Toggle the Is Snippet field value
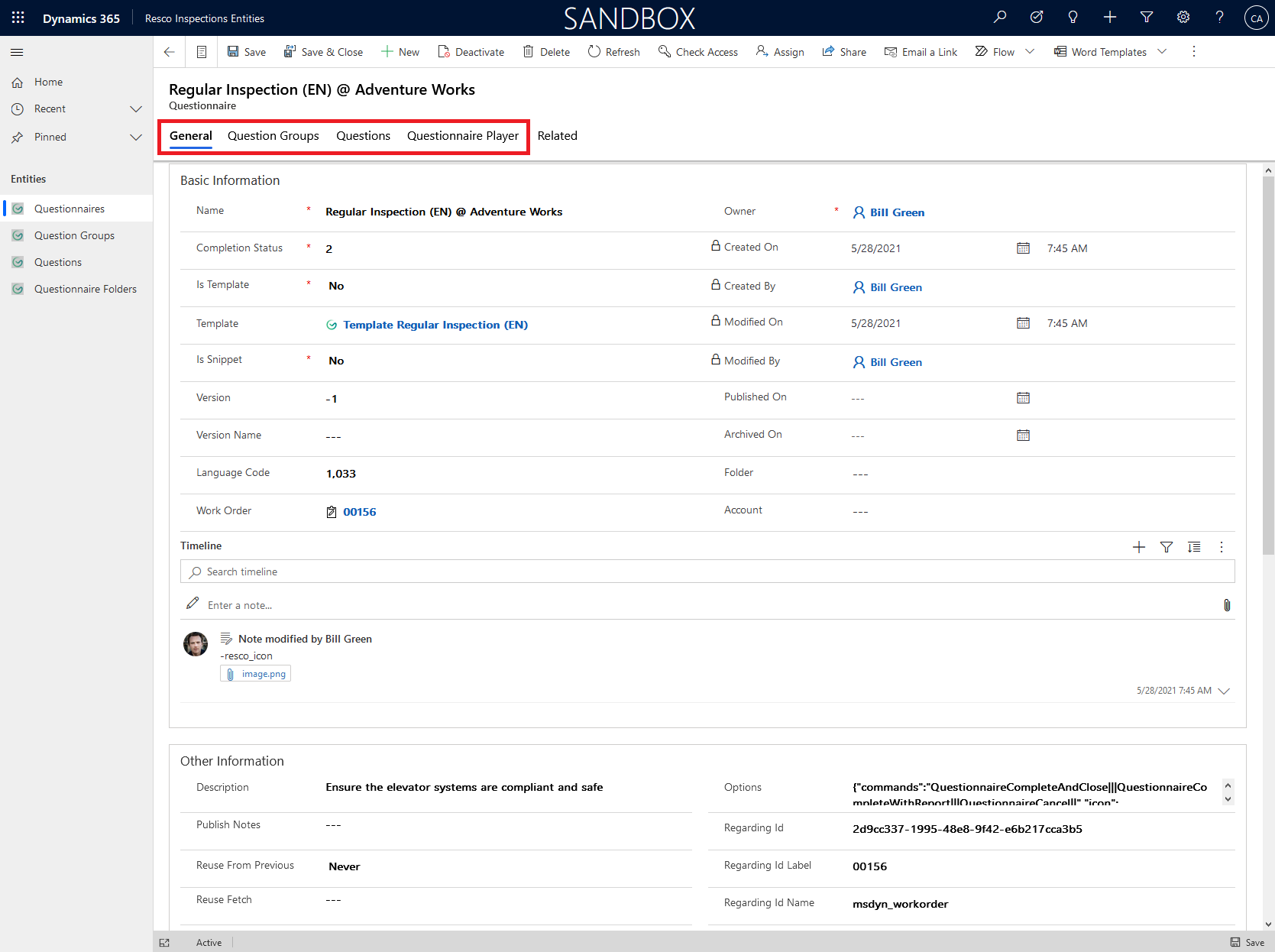 [x=336, y=361]
